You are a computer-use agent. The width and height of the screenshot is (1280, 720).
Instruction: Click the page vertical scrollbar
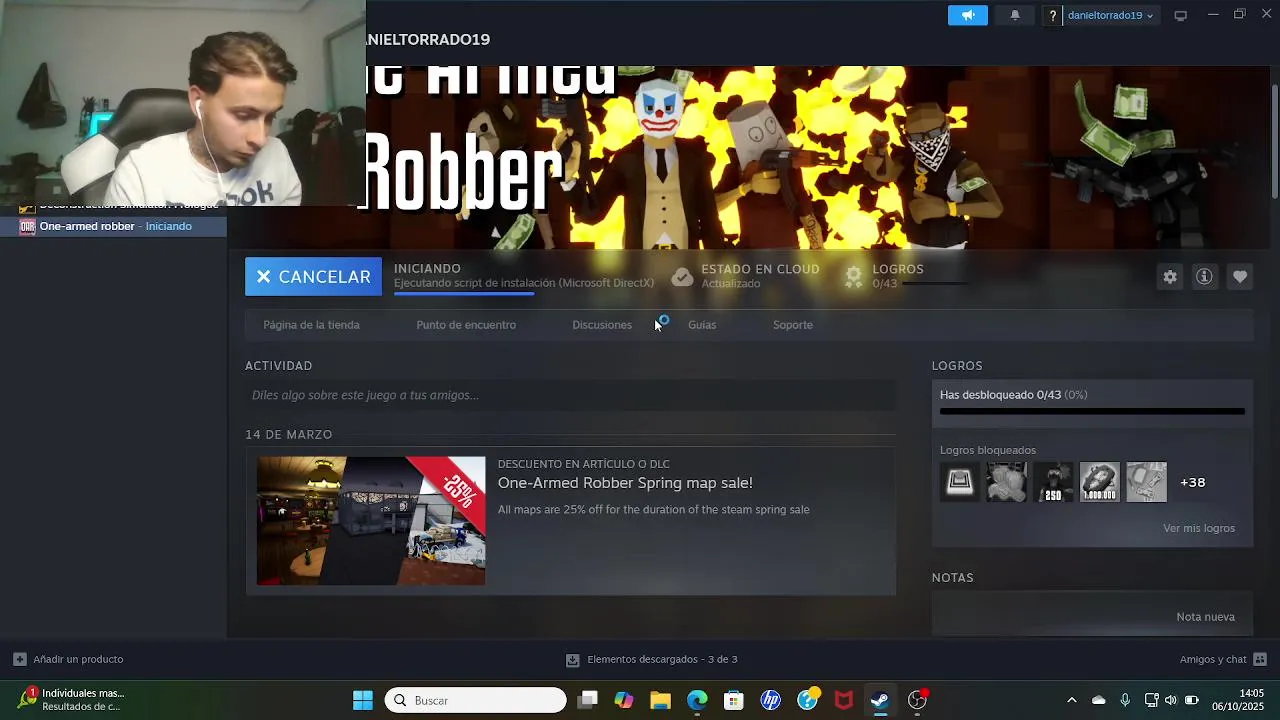[x=1274, y=140]
